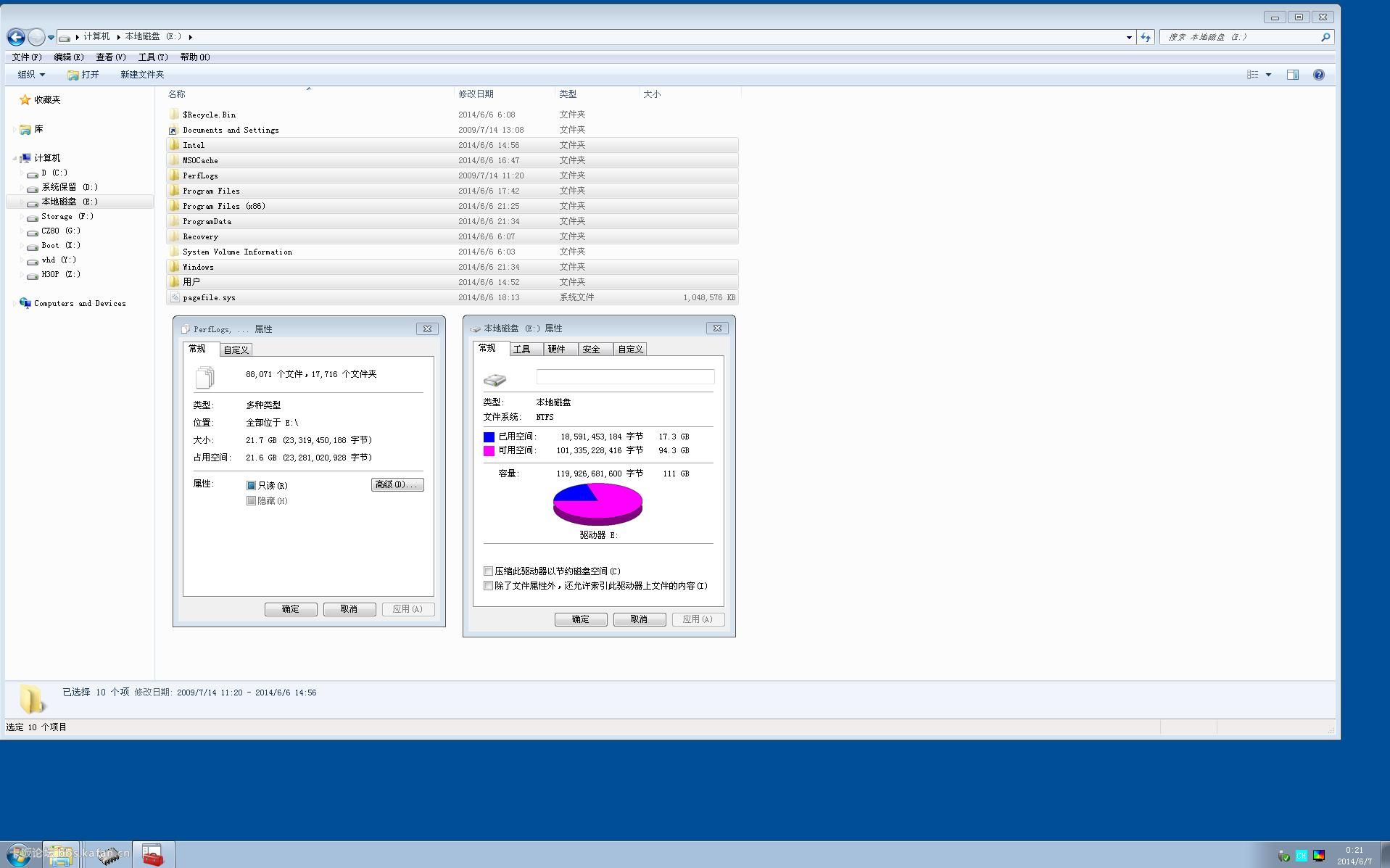Open the 帮助(H) menu
This screenshot has width=1390, height=868.
[195, 57]
